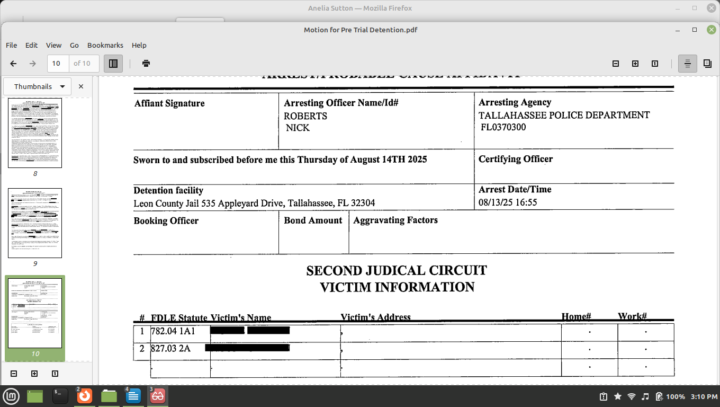Image resolution: width=720 pixels, height=407 pixels.
Task: Zoom in the document in top toolbar
Action: 635,63
